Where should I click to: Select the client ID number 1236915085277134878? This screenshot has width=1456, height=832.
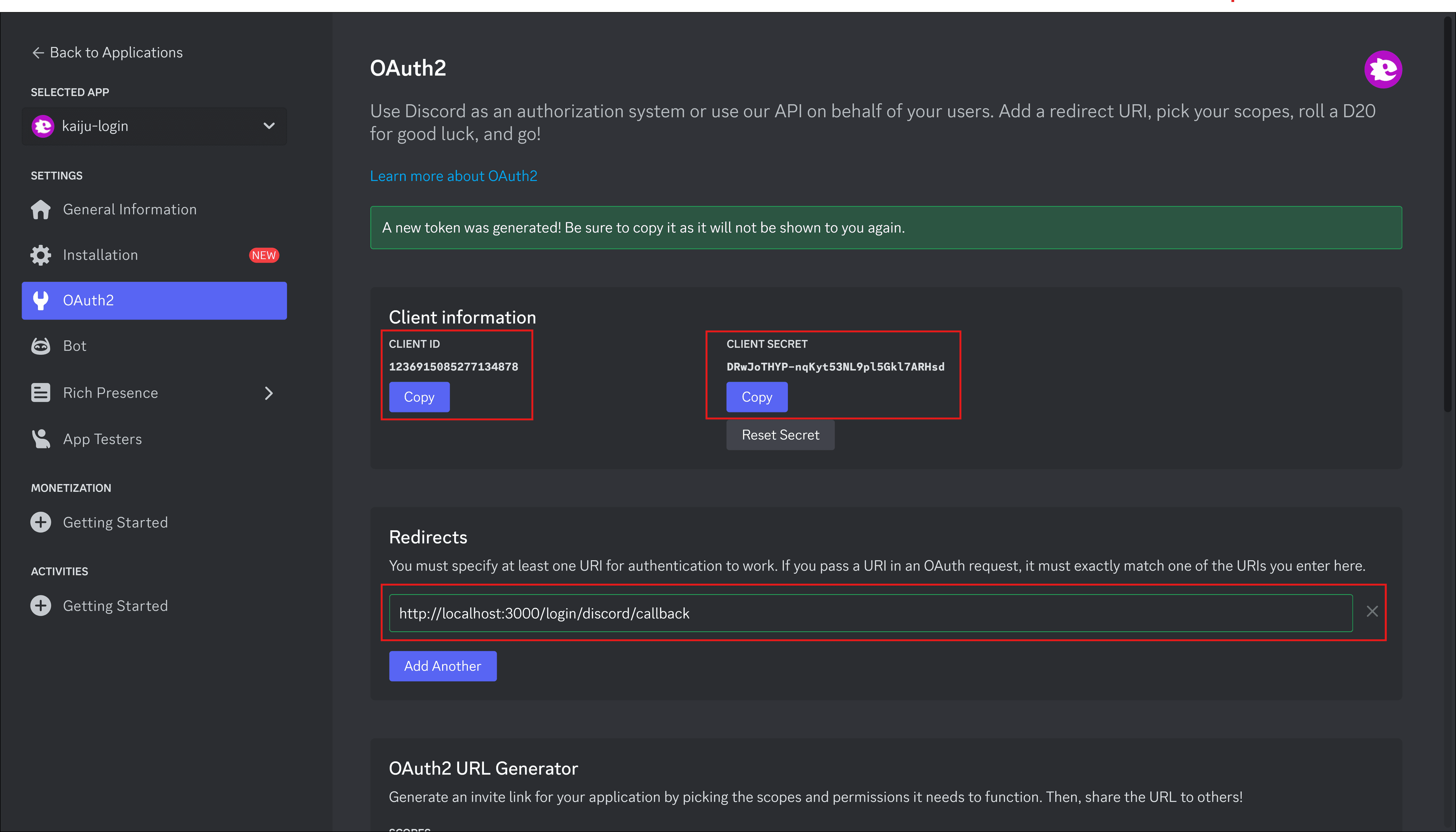point(453,367)
